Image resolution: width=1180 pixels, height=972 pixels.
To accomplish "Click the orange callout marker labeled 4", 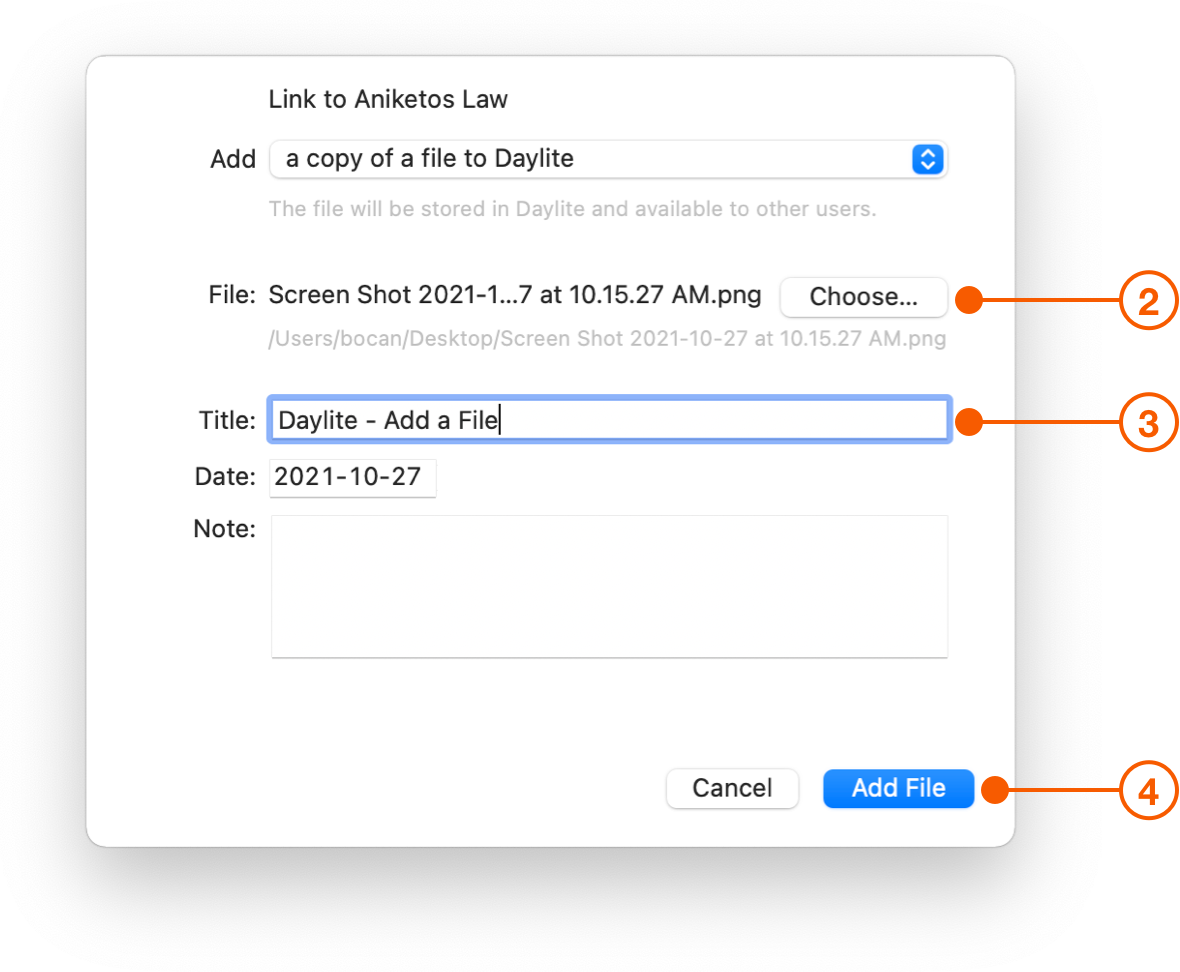I will coord(1148,789).
